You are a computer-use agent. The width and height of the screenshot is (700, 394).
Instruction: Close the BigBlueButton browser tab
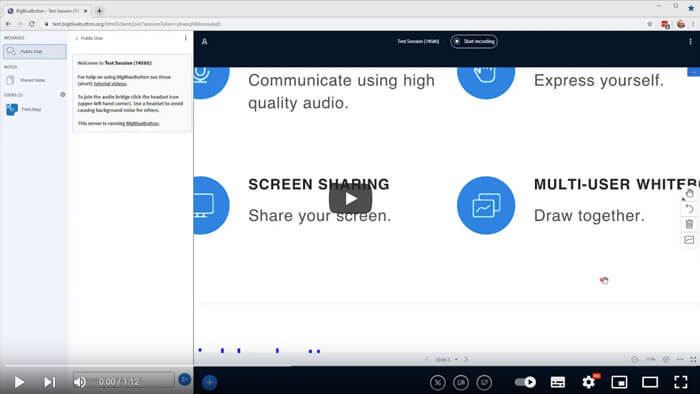[86, 11]
